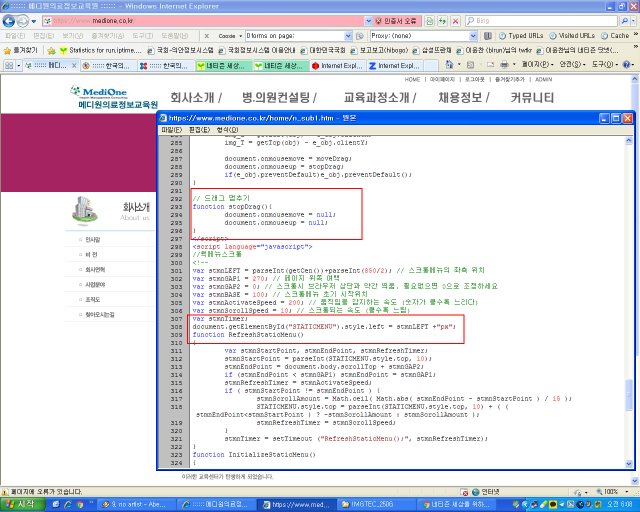
Task: Expand the address bar URL history dropdown
Action: coord(368,21)
